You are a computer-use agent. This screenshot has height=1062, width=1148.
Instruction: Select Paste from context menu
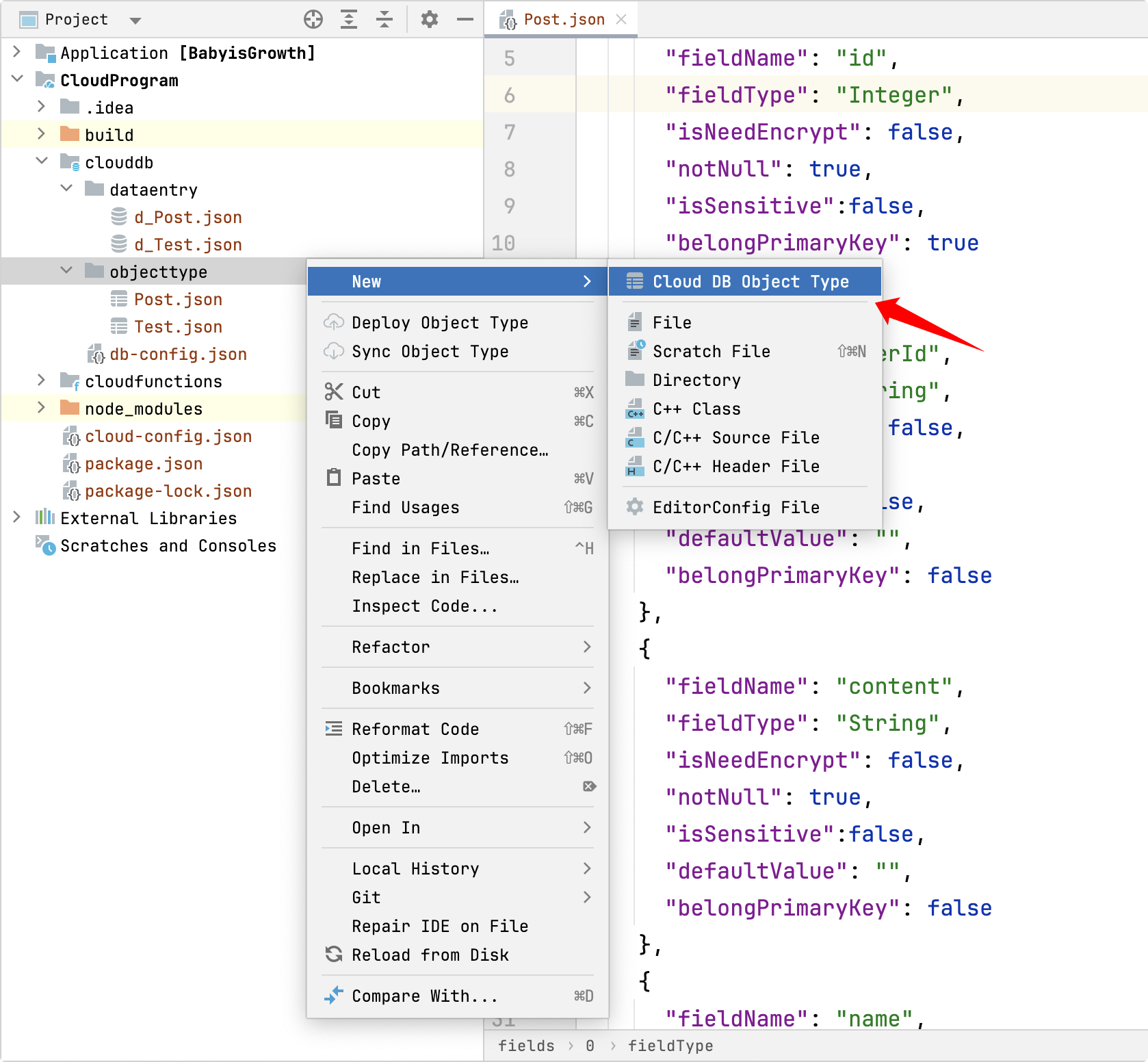coord(457,478)
